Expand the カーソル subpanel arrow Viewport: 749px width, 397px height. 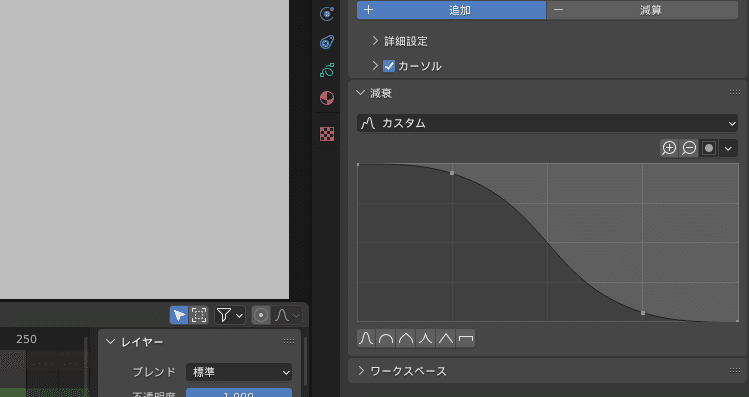click(375, 66)
